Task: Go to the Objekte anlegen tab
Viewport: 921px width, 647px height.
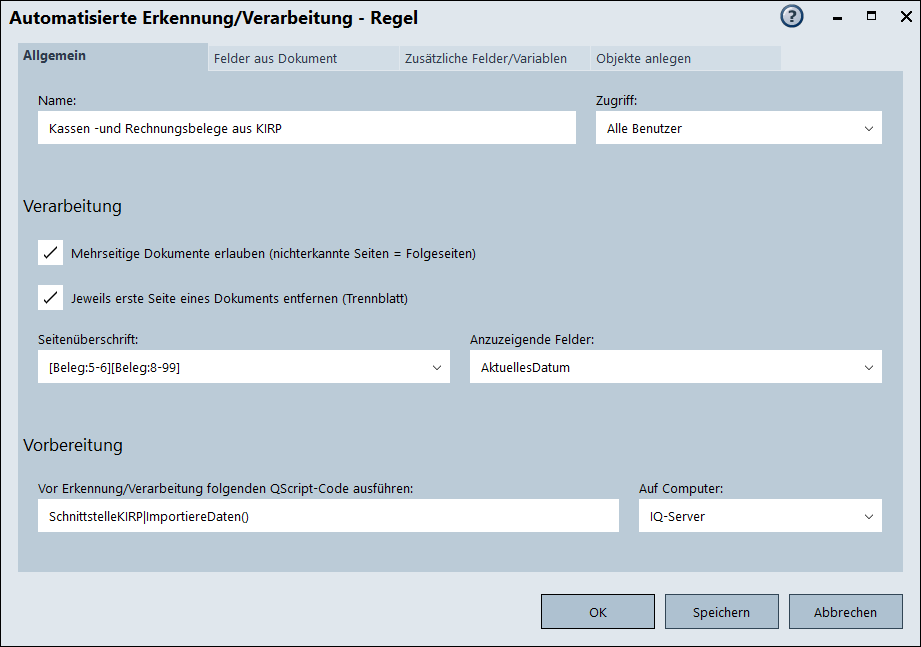Action: pos(643,58)
